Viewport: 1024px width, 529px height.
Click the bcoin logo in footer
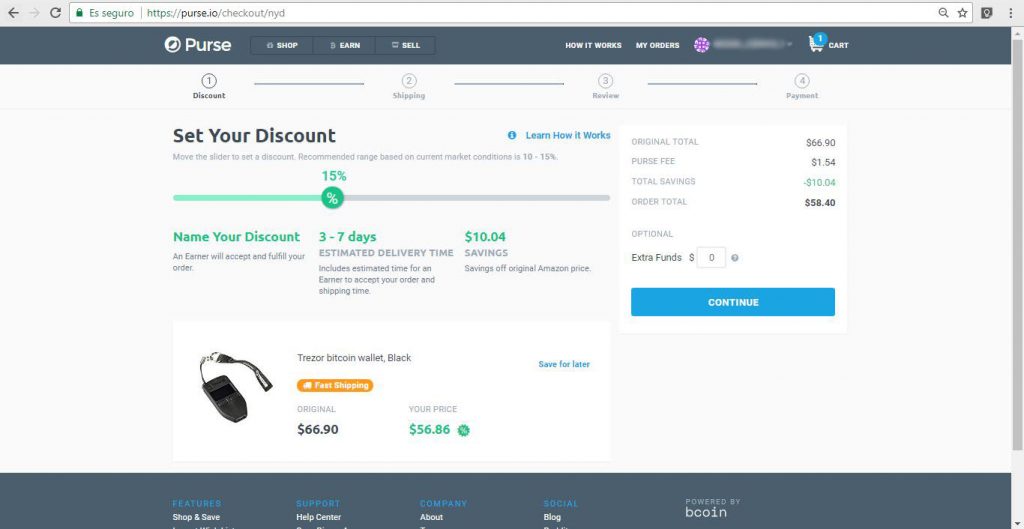705,513
